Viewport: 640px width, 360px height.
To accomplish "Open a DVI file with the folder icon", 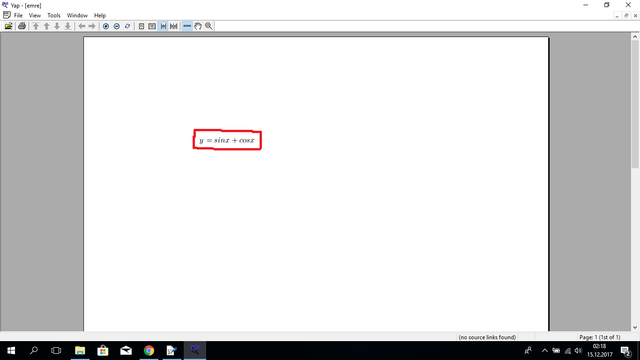I will 9,26.
